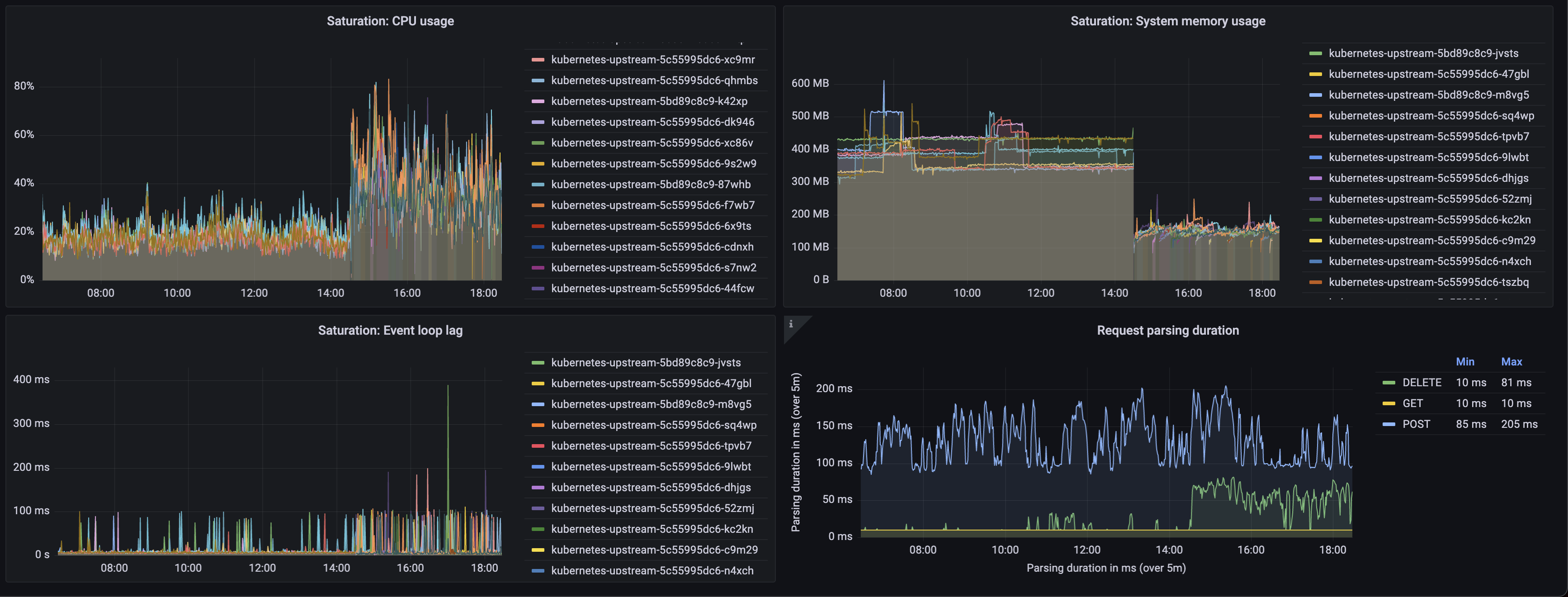1568x597 pixels.
Task: Toggle series kubernetes-upstream-5c55995dc6-47gbl in event loop legend
Action: click(652, 383)
